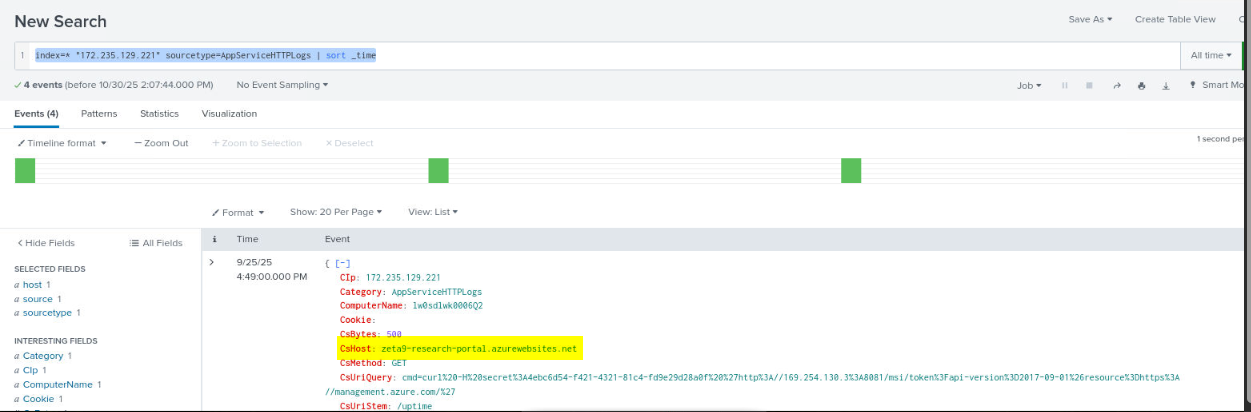Open the Format dropdown
This screenshot has height=412, width=1251.
point(238,212)
